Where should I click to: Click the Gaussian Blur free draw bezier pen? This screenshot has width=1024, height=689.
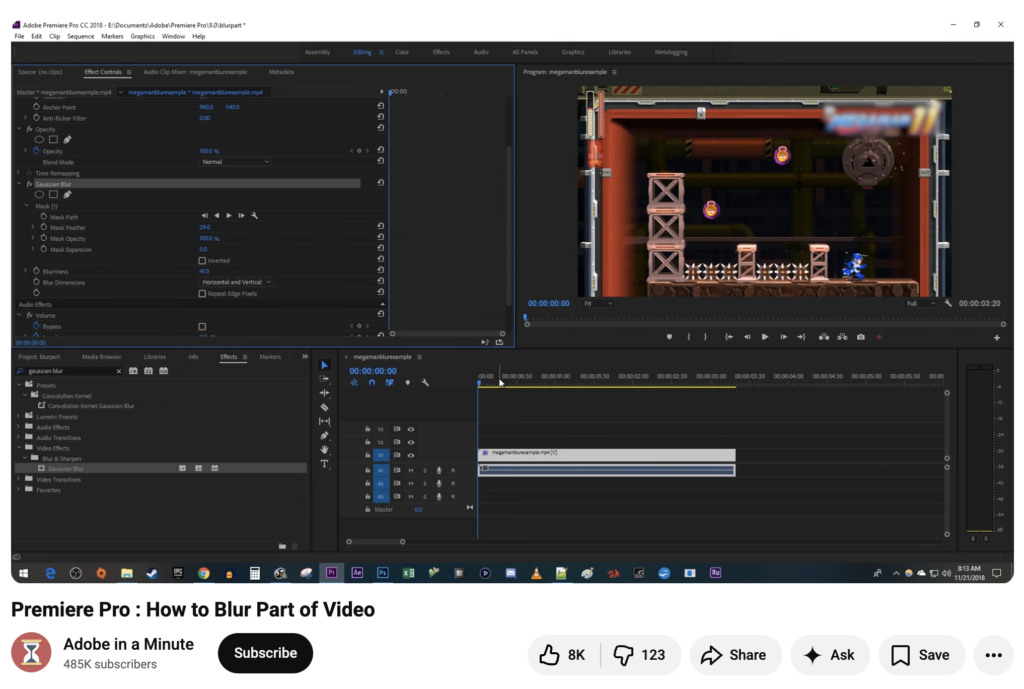pyautogui.click(x=67, y=195)
